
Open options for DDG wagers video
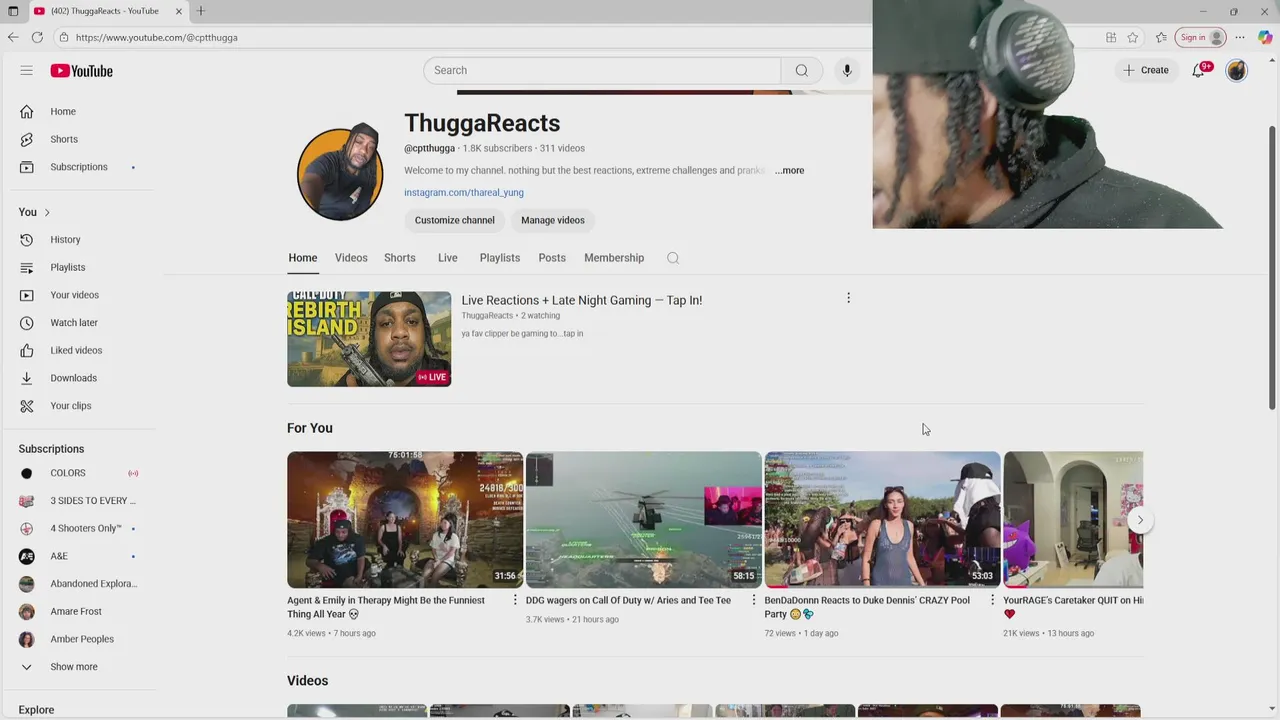[754, 600]
